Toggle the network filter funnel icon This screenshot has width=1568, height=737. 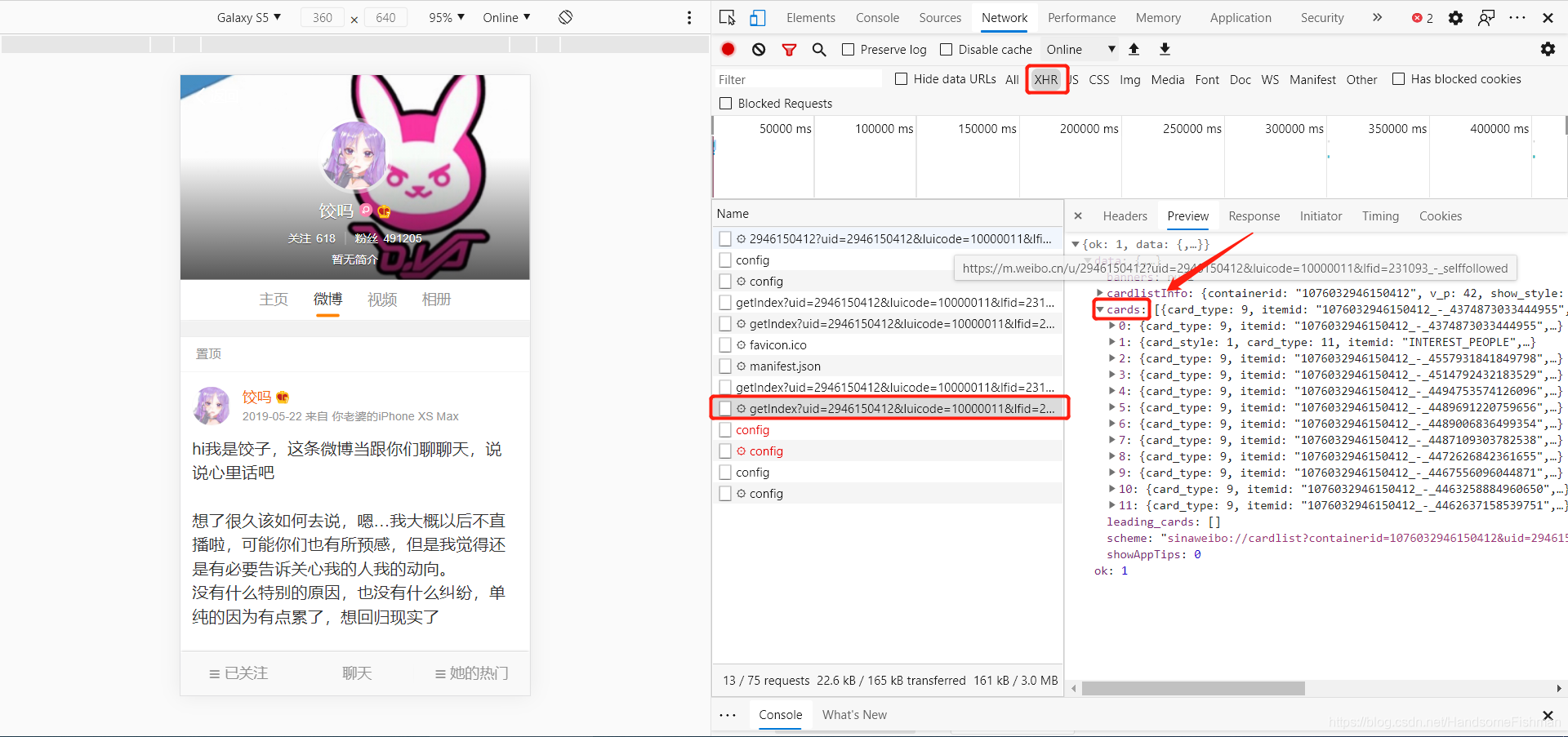[789, 50]
